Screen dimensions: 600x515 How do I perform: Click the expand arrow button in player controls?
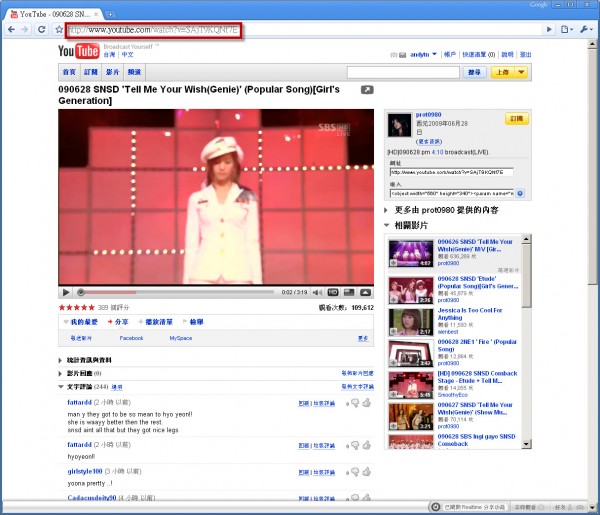[365, 292]
